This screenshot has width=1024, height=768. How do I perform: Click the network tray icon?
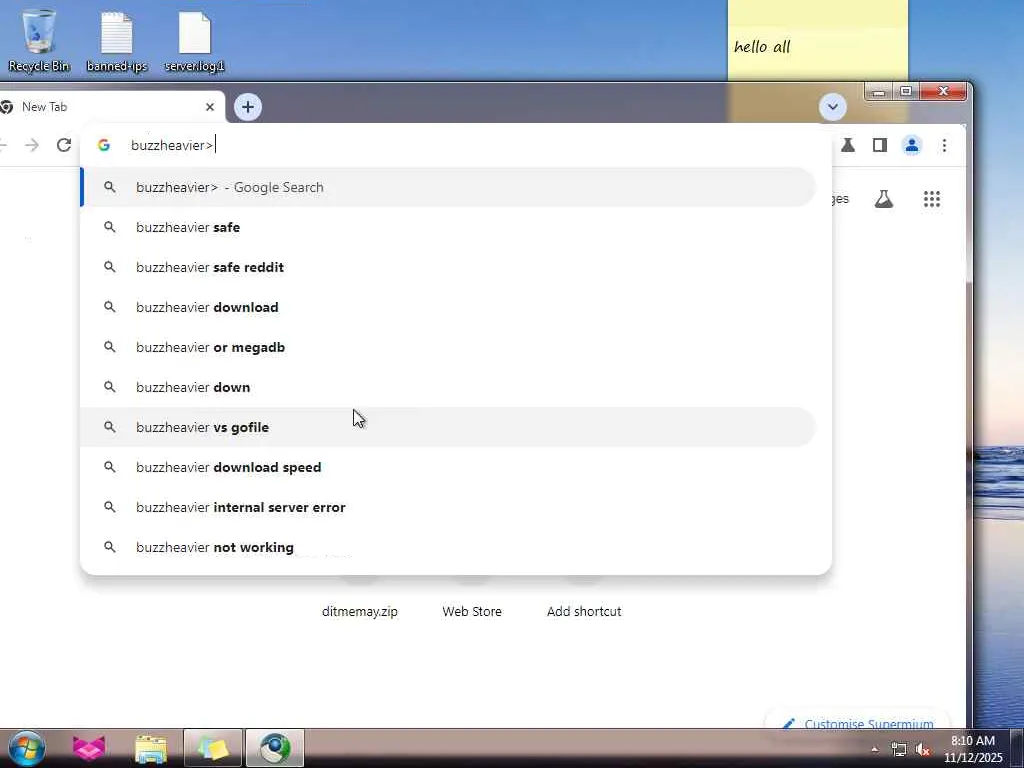coord(899,750)
